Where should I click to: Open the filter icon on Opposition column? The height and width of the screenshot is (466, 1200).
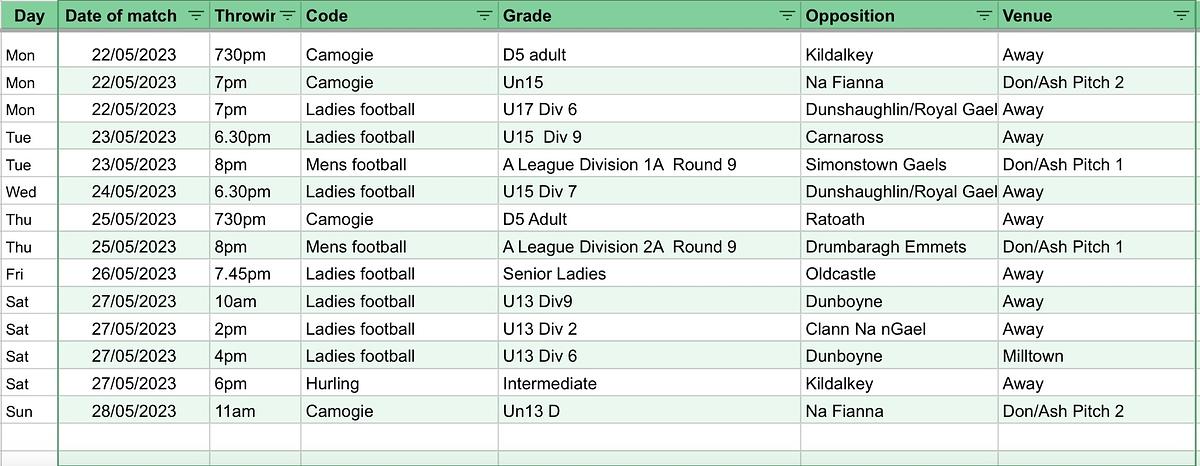coord(985,16)
